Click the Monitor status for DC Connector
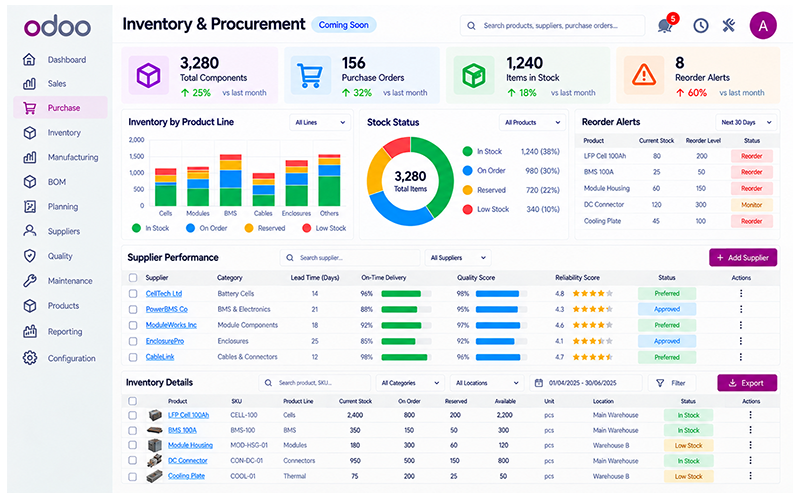 (752, 205)
